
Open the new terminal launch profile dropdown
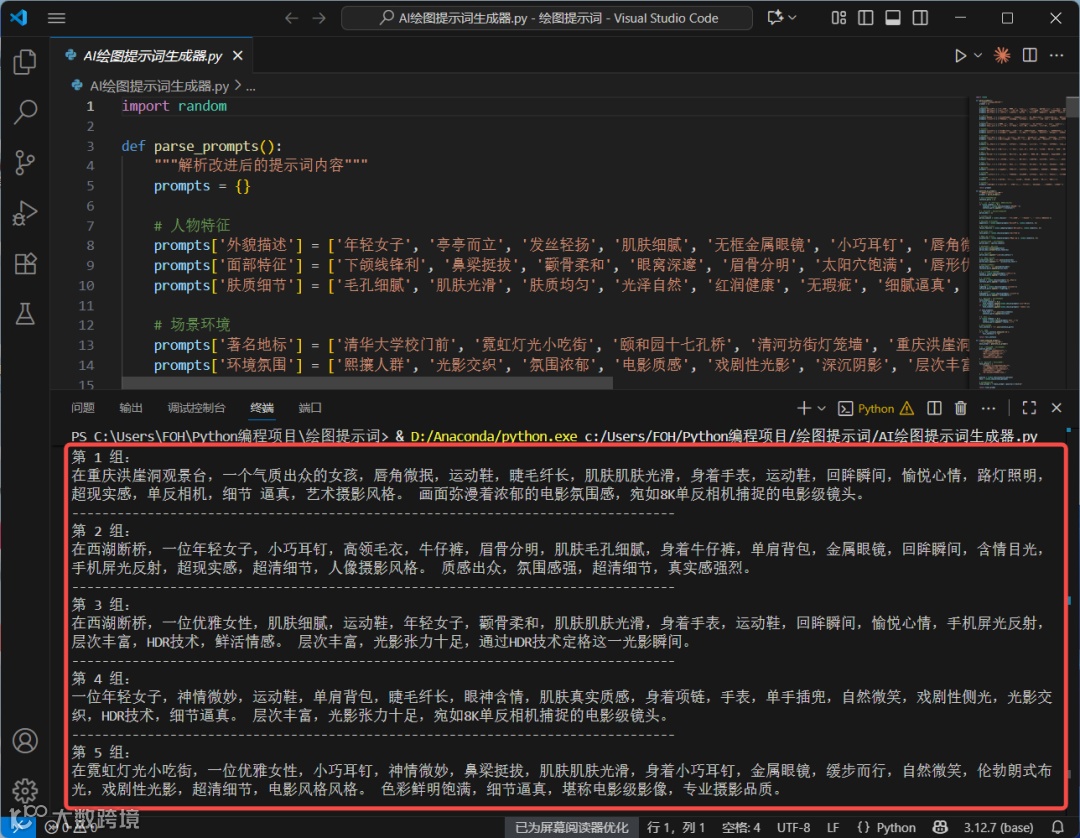click(821, 408)
